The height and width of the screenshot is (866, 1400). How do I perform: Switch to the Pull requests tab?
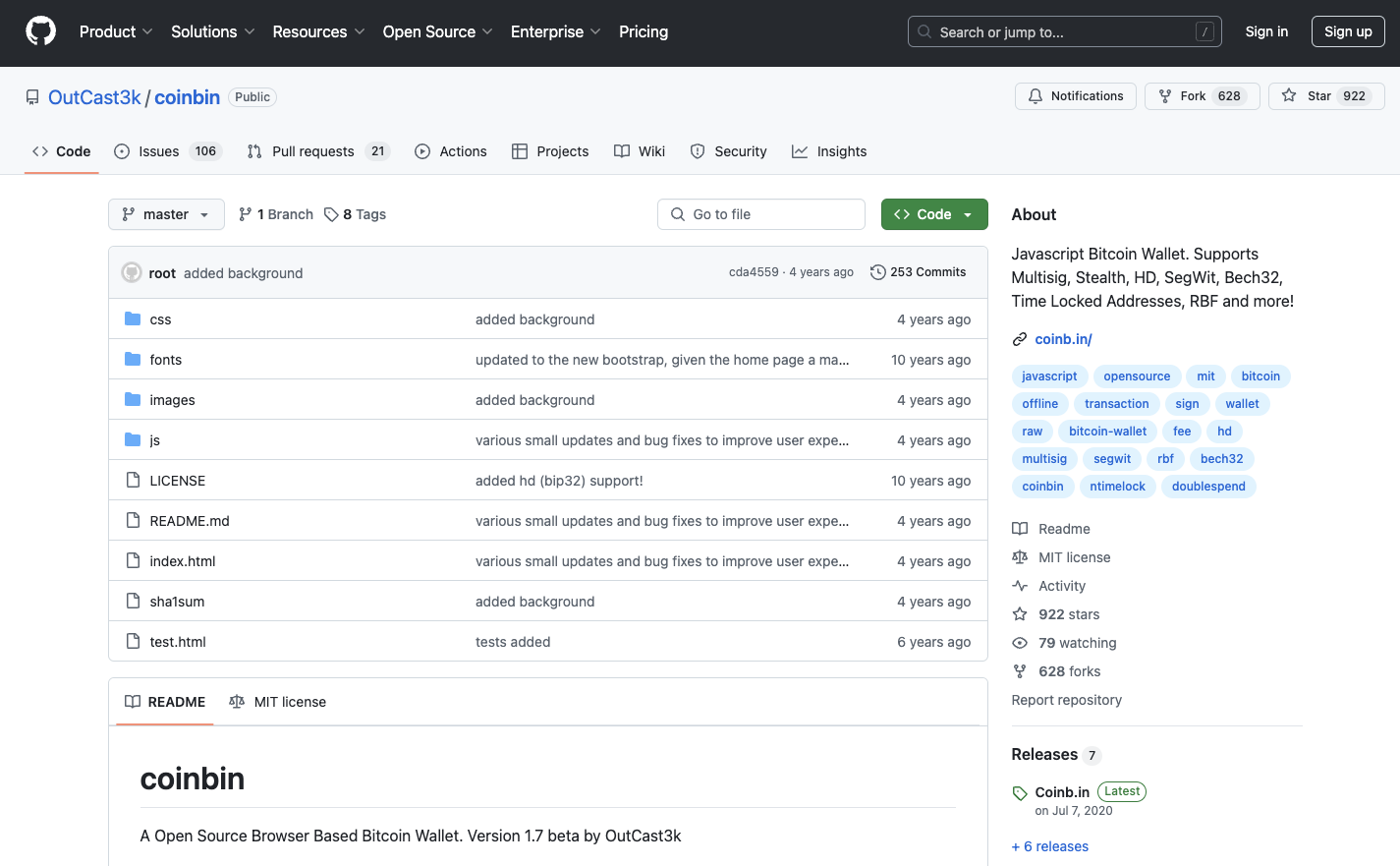(x=318, y=151)
